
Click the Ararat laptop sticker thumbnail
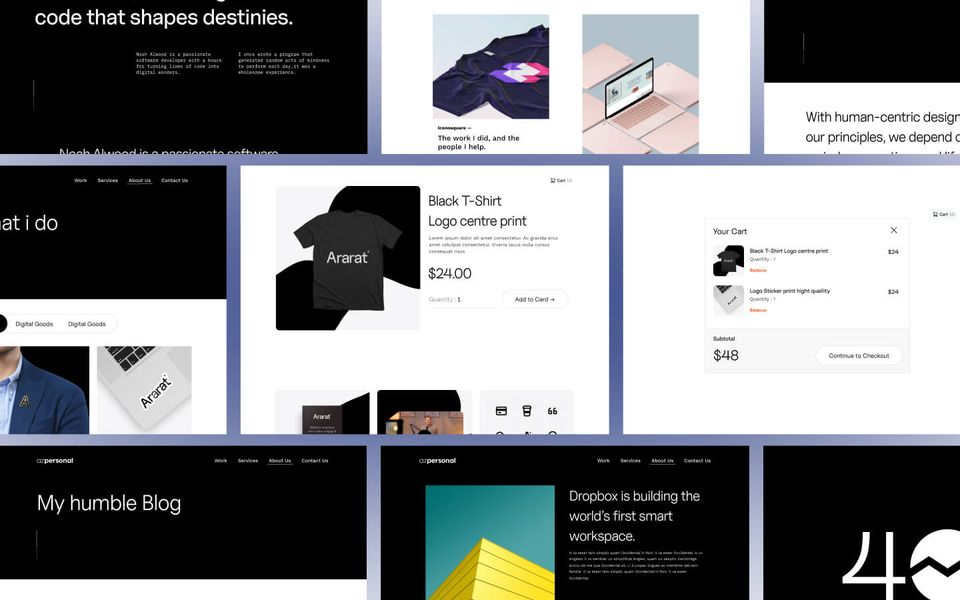(x=144, y=390)
